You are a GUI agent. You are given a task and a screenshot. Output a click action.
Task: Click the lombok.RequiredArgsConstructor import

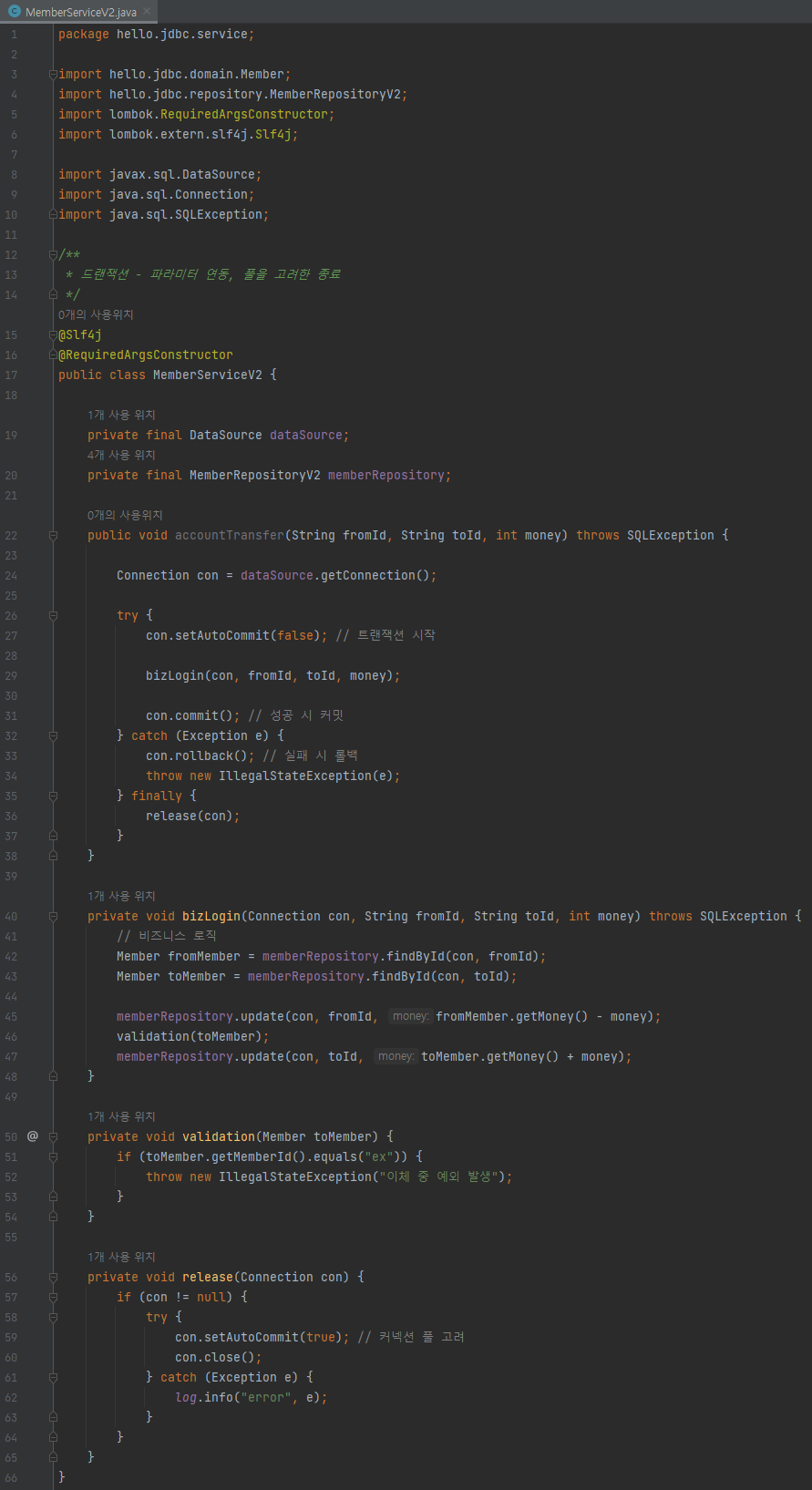point(197,114)
